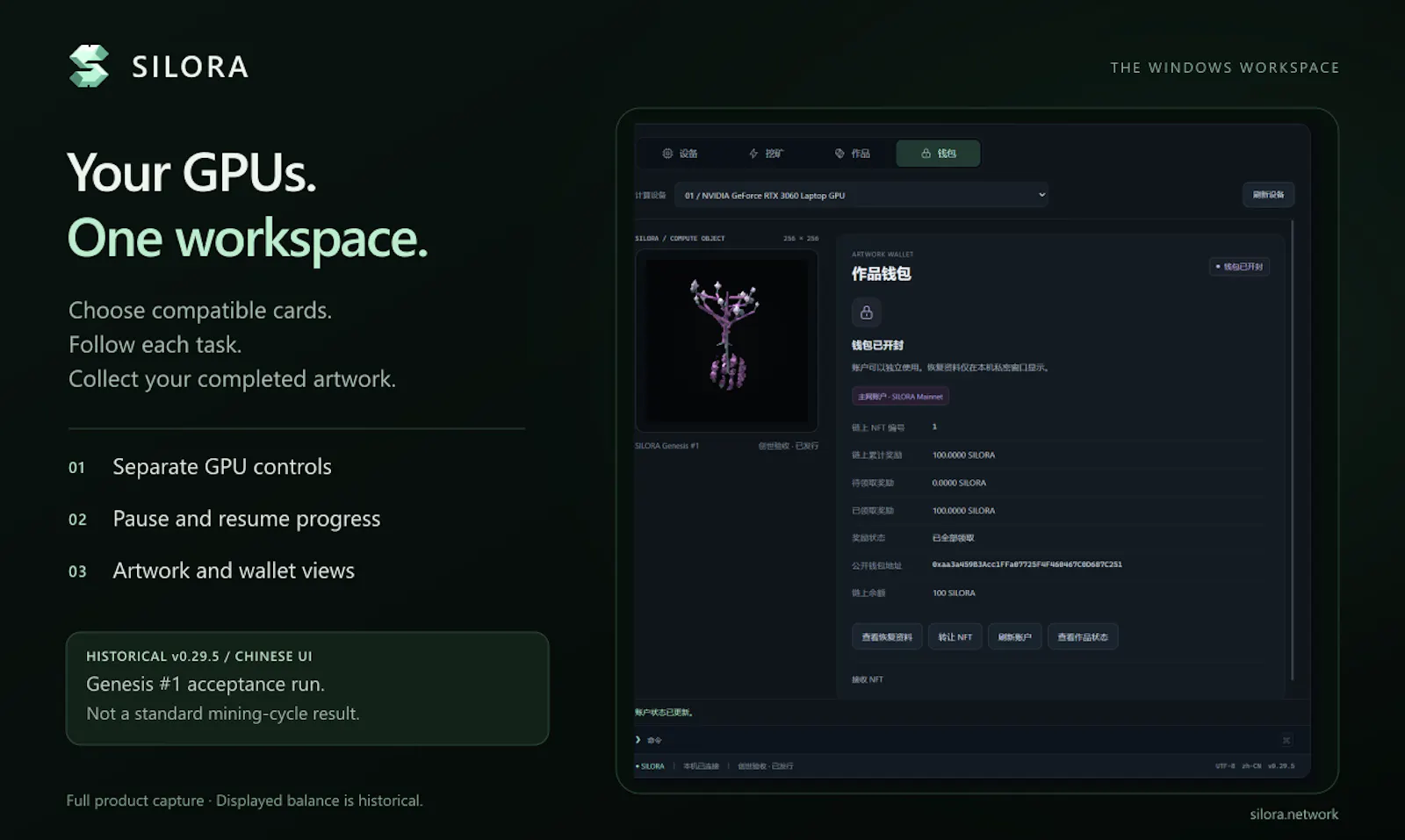Click the public wallet address value
Screen dimensions: 1405x840
[x=1027, y=564]
